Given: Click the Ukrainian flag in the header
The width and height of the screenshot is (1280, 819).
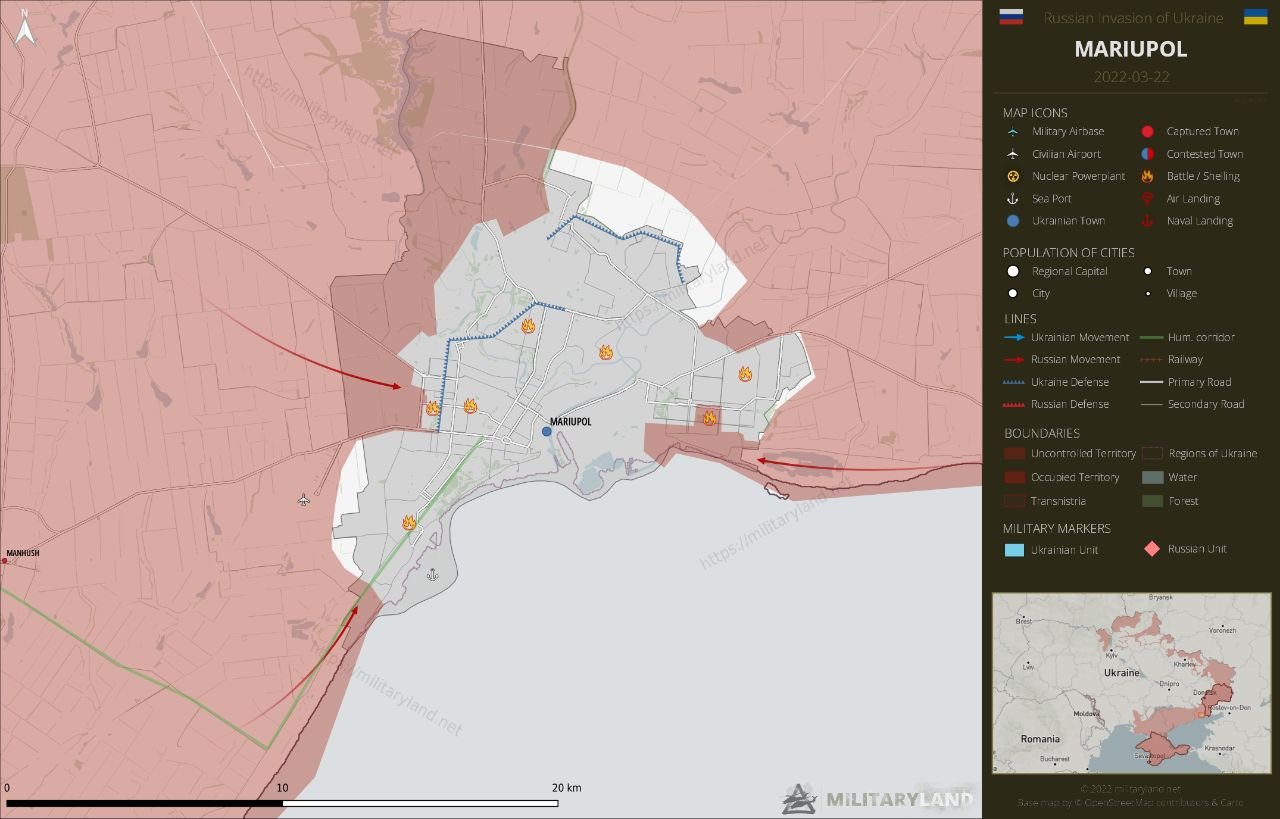Looking at the screenshot, I should 1255,17.
